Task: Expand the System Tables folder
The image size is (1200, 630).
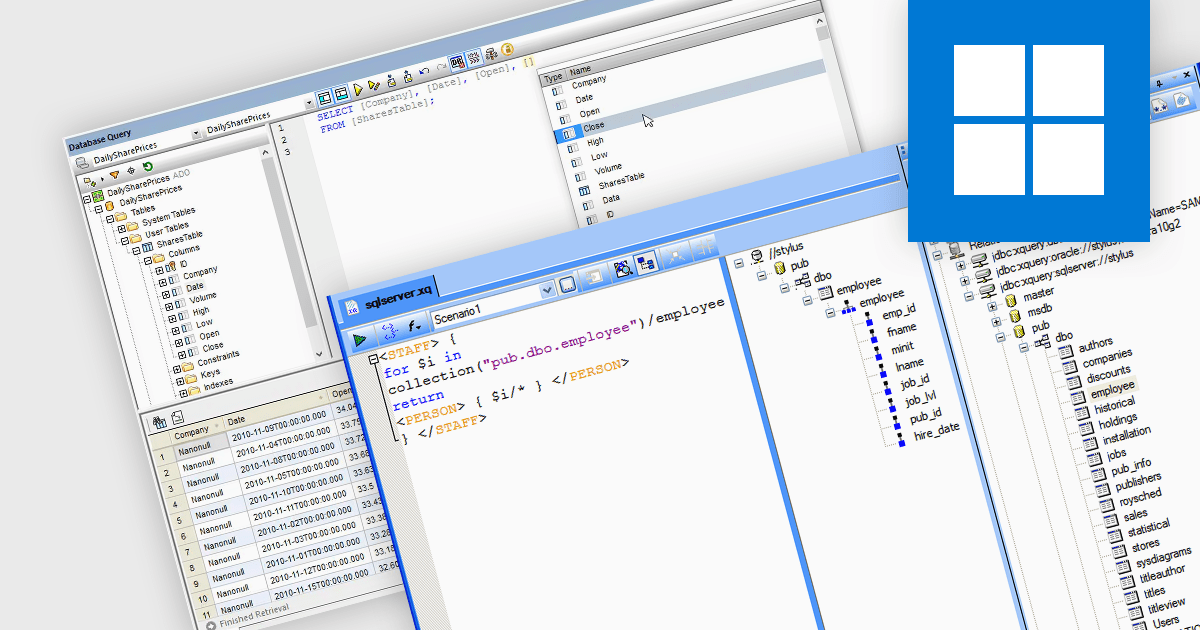Action: point(120,227)
